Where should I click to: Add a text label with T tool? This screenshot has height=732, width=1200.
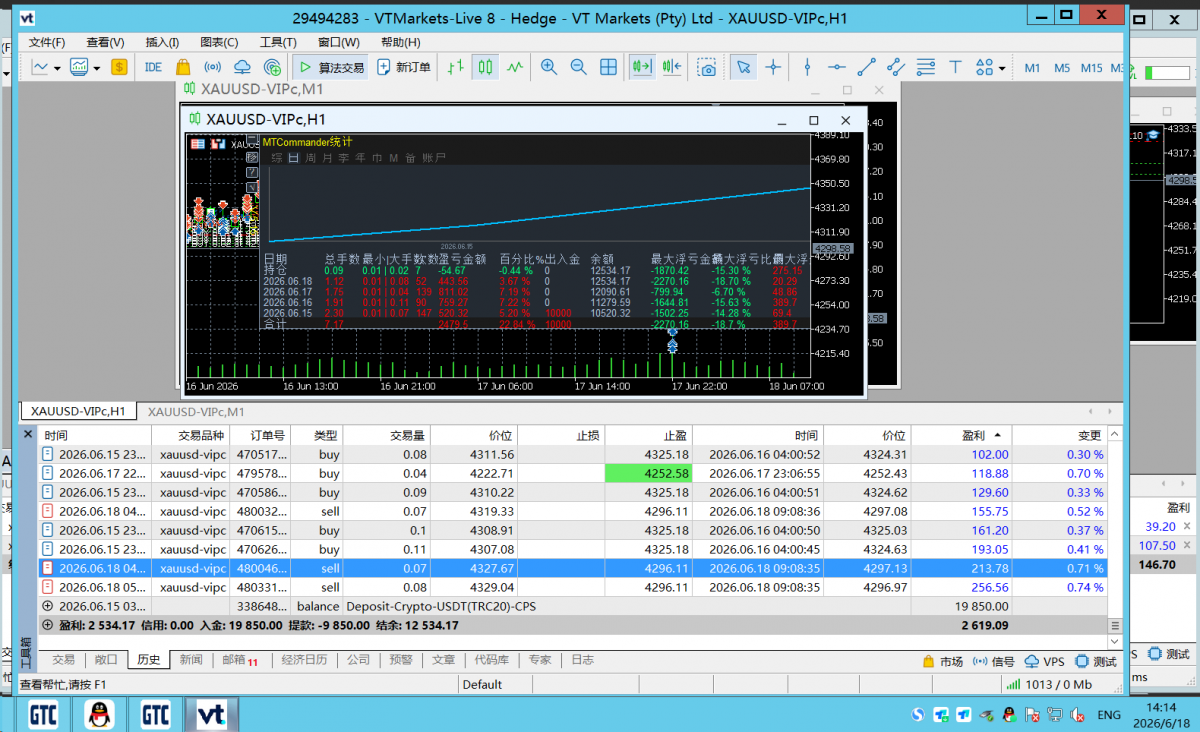click(x=956, y=67)
